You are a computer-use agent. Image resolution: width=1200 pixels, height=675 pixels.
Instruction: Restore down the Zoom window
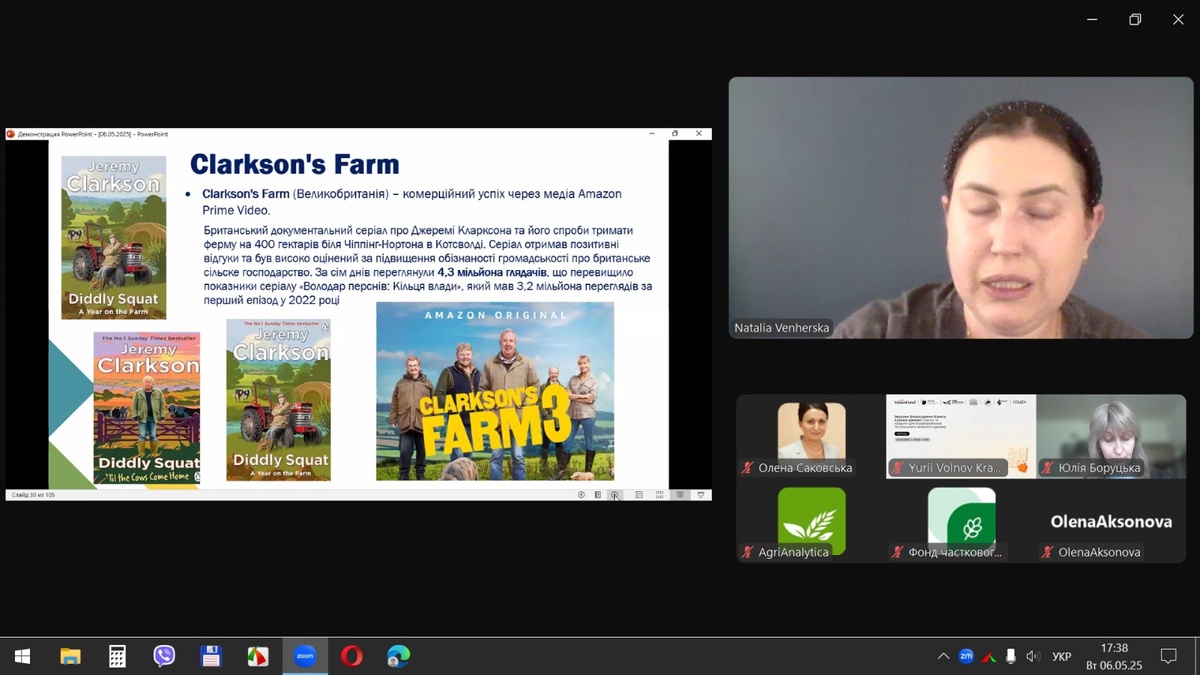[1135, 19]
